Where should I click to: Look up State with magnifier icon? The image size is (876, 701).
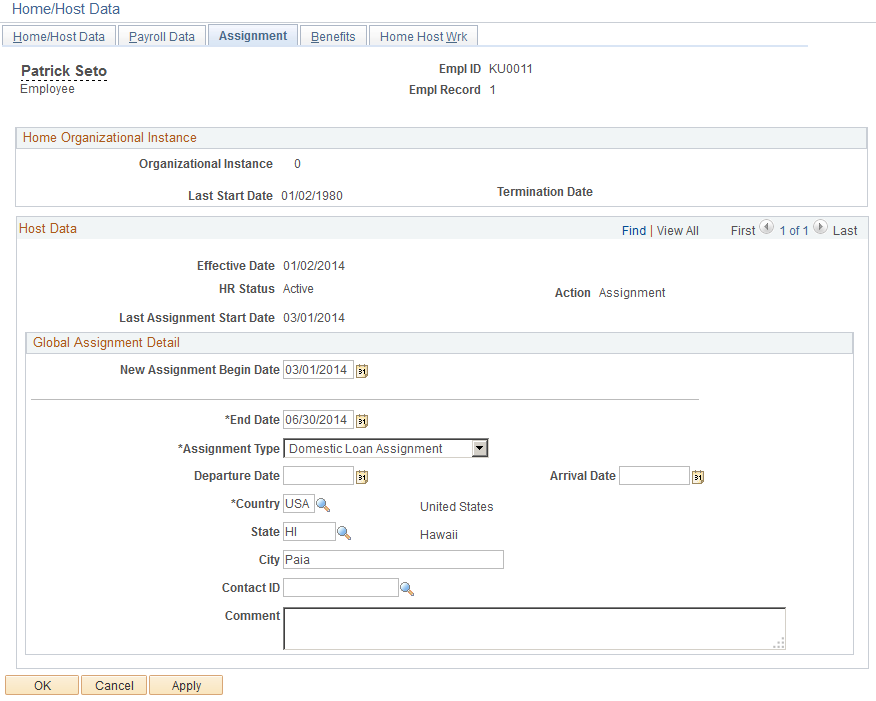[344, 533]
